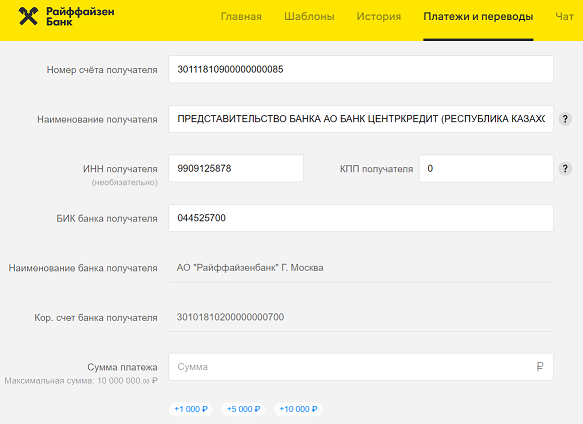Open the Шаблоны tab

309,16
